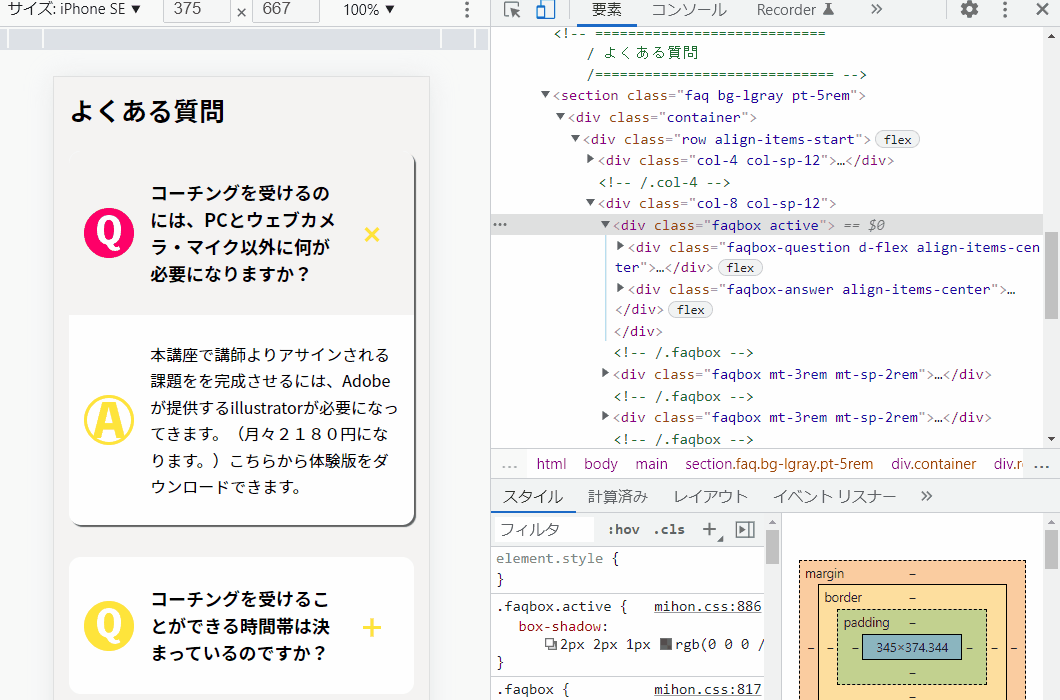Toggle the device toolbar icon
Screen dimensions: 1060x700
[545, 9]
